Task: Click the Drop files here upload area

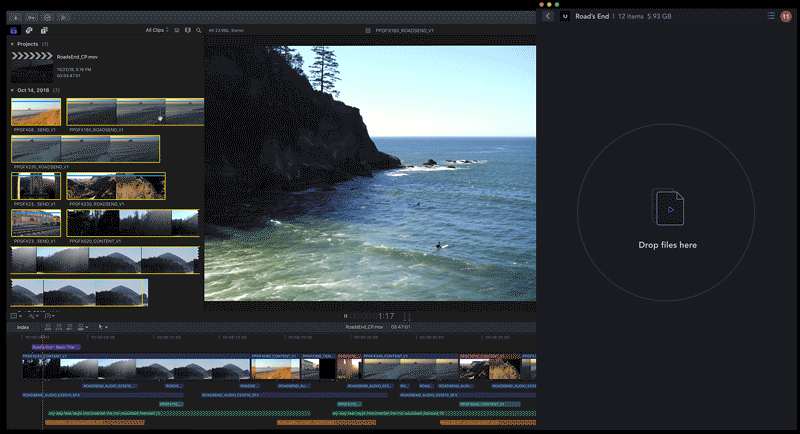Action: coord(666,212)
